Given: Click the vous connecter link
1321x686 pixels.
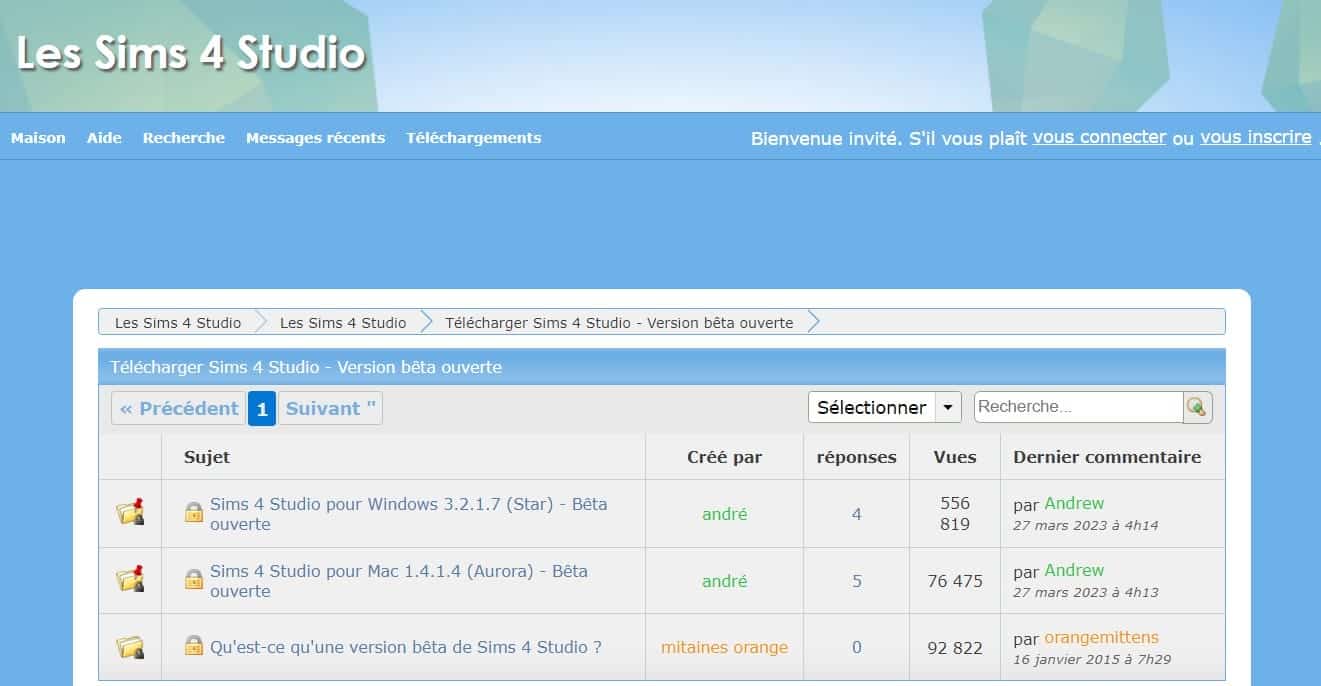Looking at the screenshot, I should tap(1099, 137).
